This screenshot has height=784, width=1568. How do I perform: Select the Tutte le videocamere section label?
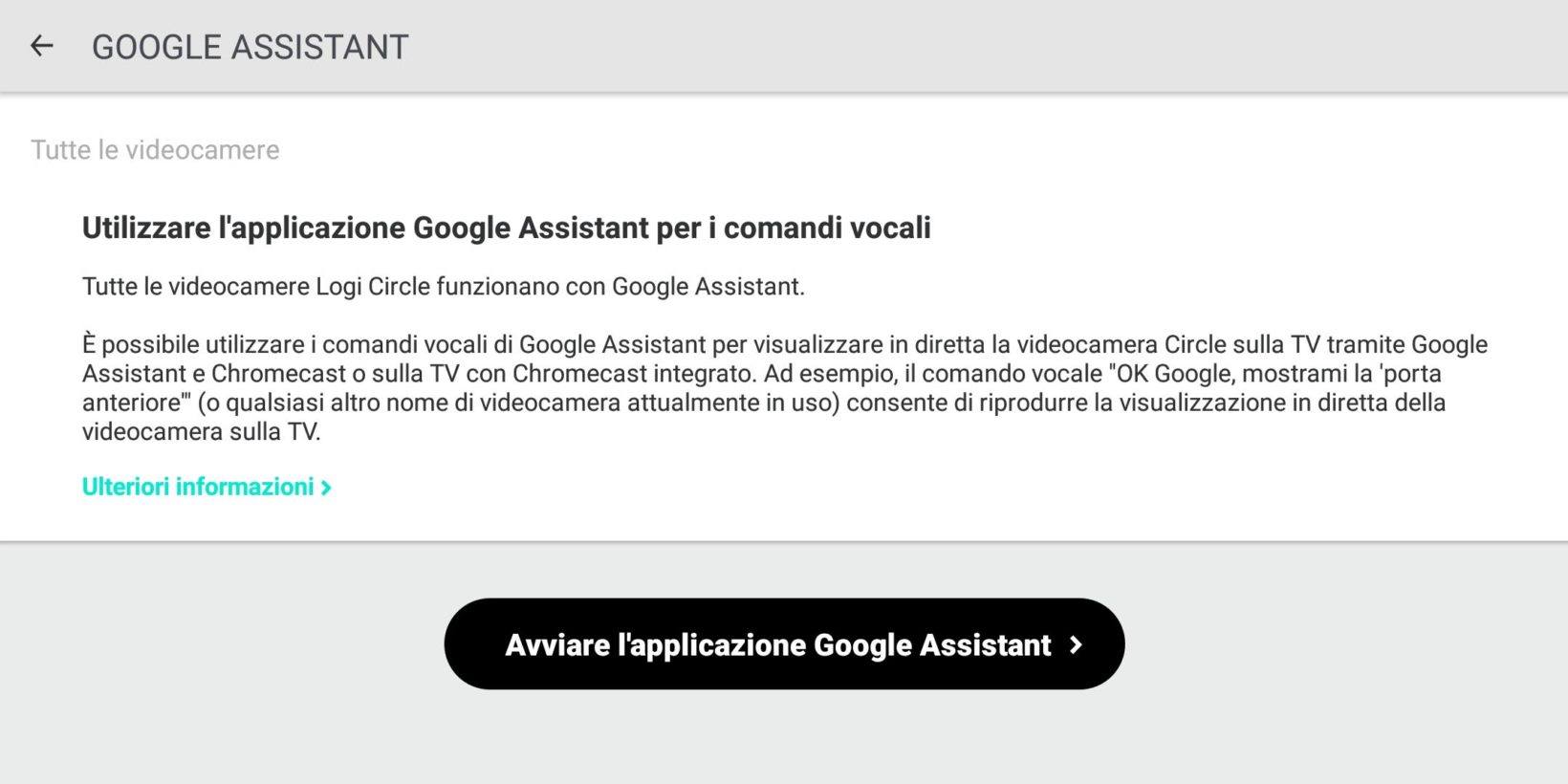click(x=155, y=150)
